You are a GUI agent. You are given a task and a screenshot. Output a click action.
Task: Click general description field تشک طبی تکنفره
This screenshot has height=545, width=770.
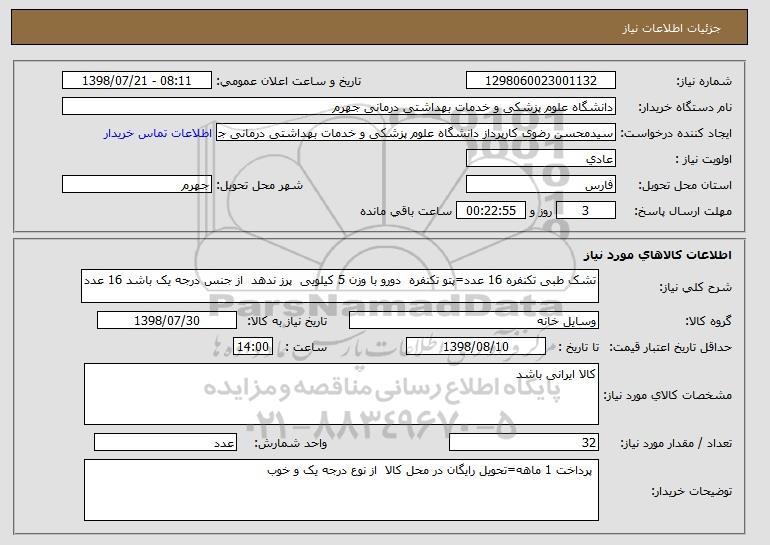[340, 286]
